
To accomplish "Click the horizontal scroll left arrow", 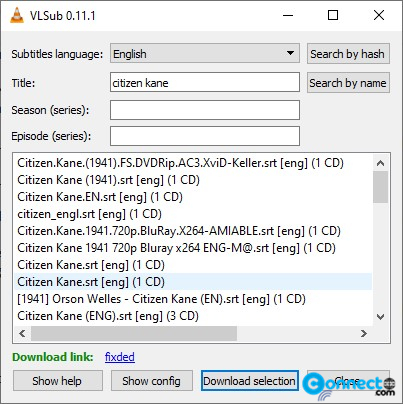I will tap(22, 333).
